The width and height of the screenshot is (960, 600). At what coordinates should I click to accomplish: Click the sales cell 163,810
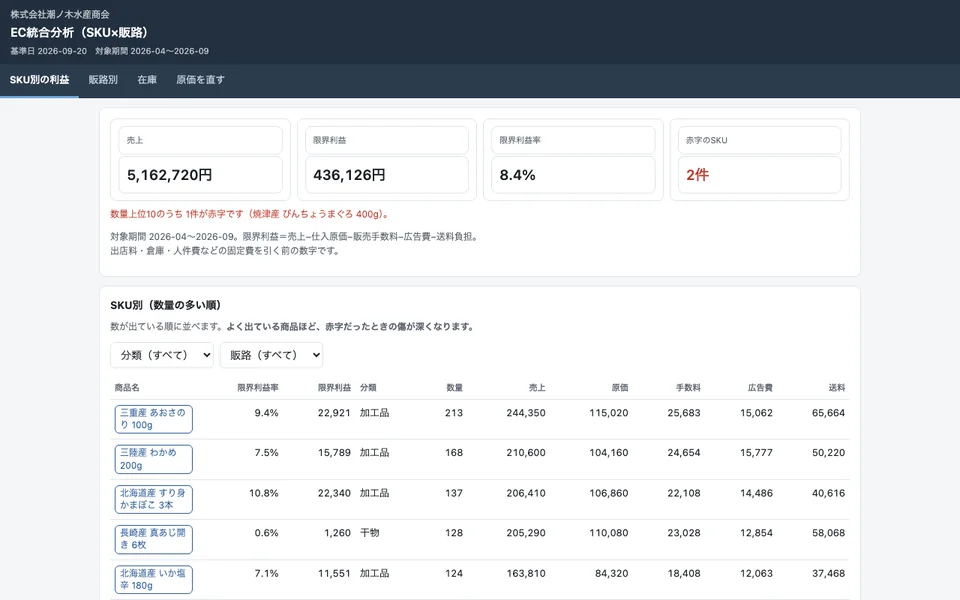[526, 573]
